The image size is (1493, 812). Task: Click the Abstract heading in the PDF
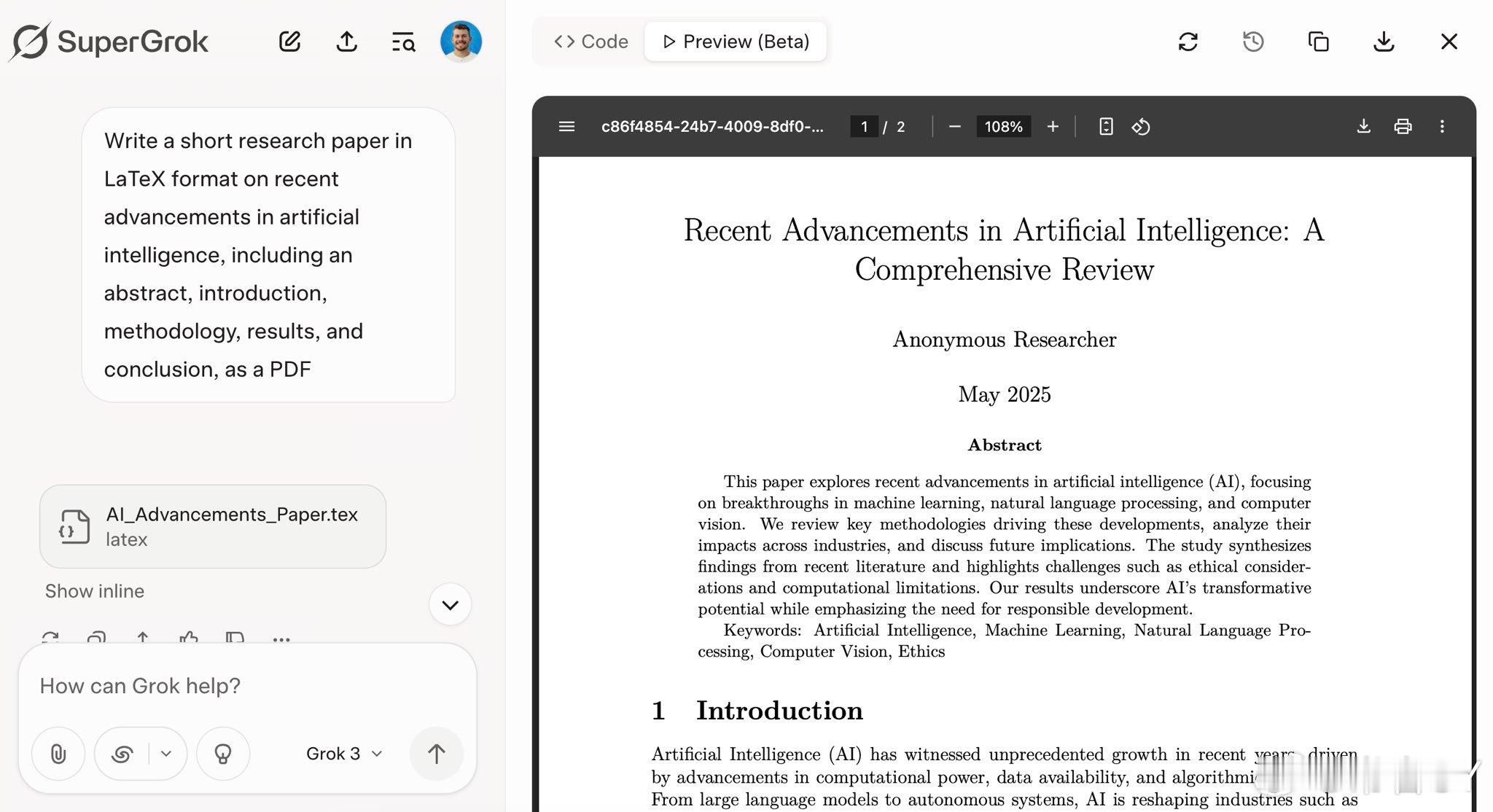1005,445
